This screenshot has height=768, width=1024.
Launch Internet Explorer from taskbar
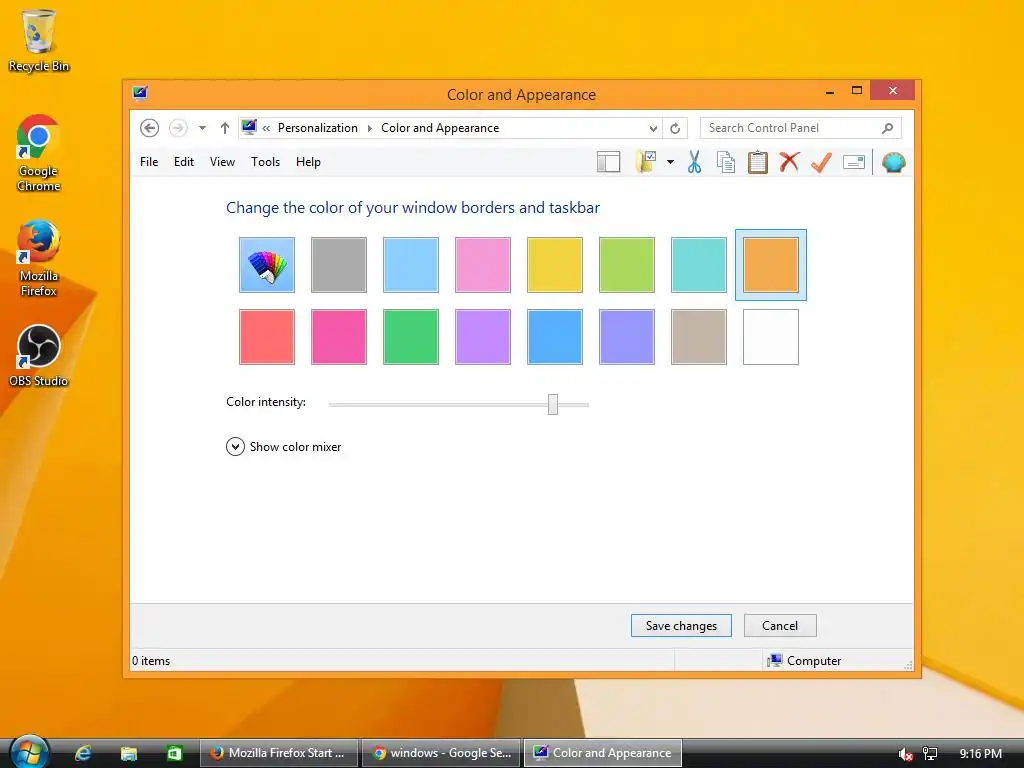83,753
